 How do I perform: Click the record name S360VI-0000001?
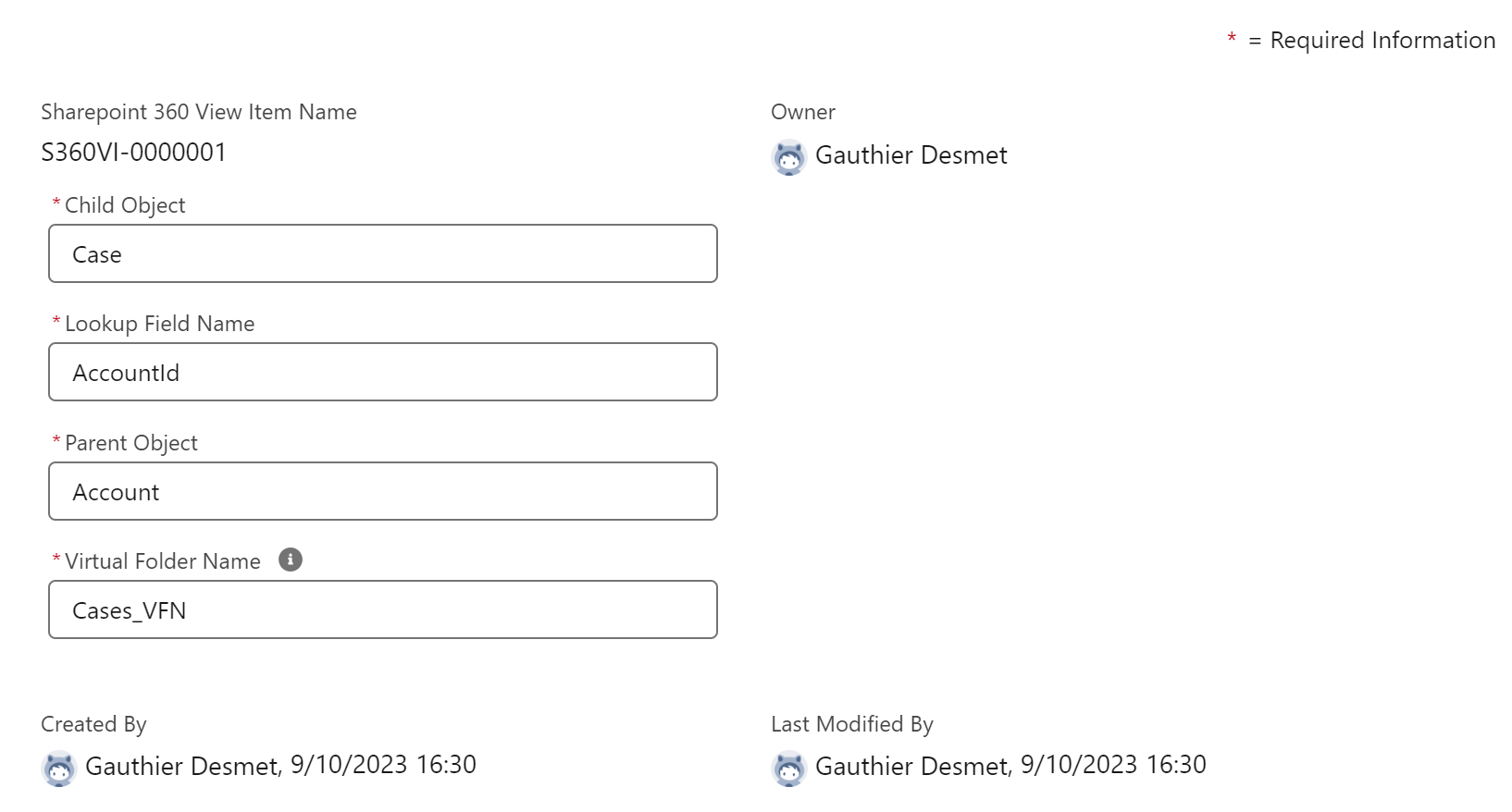[133, 153]
